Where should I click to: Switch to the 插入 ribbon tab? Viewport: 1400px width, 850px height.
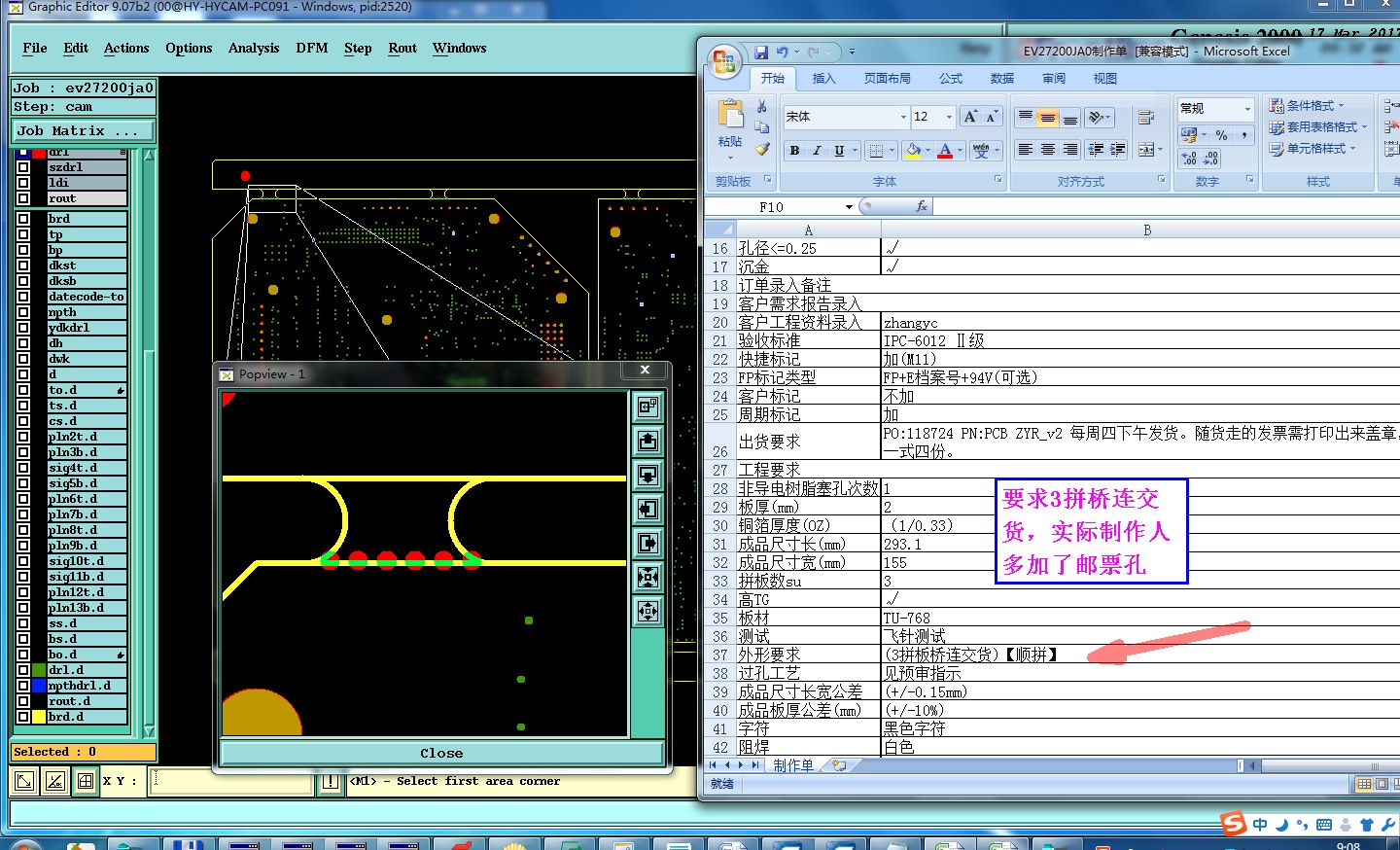coord(823,79)
